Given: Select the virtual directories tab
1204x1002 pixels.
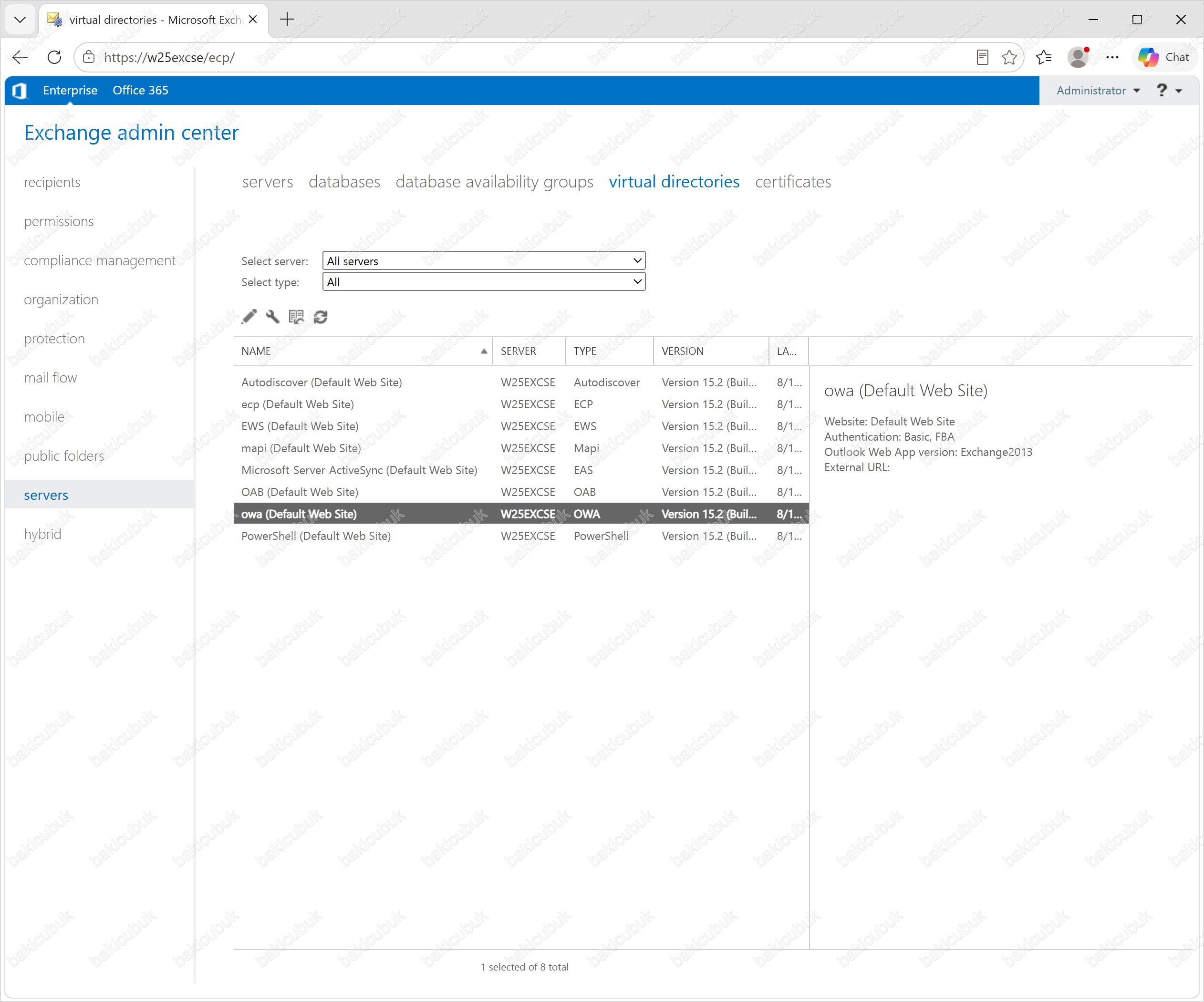Looking at the screenshot, I should pos(674,182).
